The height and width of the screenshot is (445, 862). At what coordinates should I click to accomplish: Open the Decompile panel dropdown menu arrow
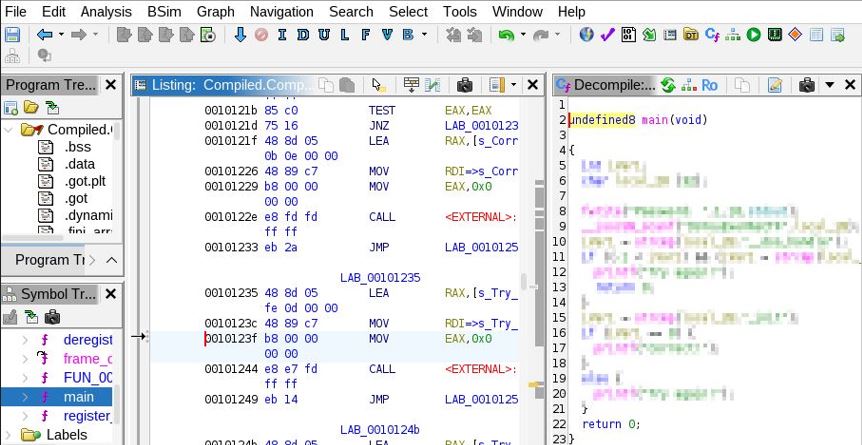coord(830,85)
